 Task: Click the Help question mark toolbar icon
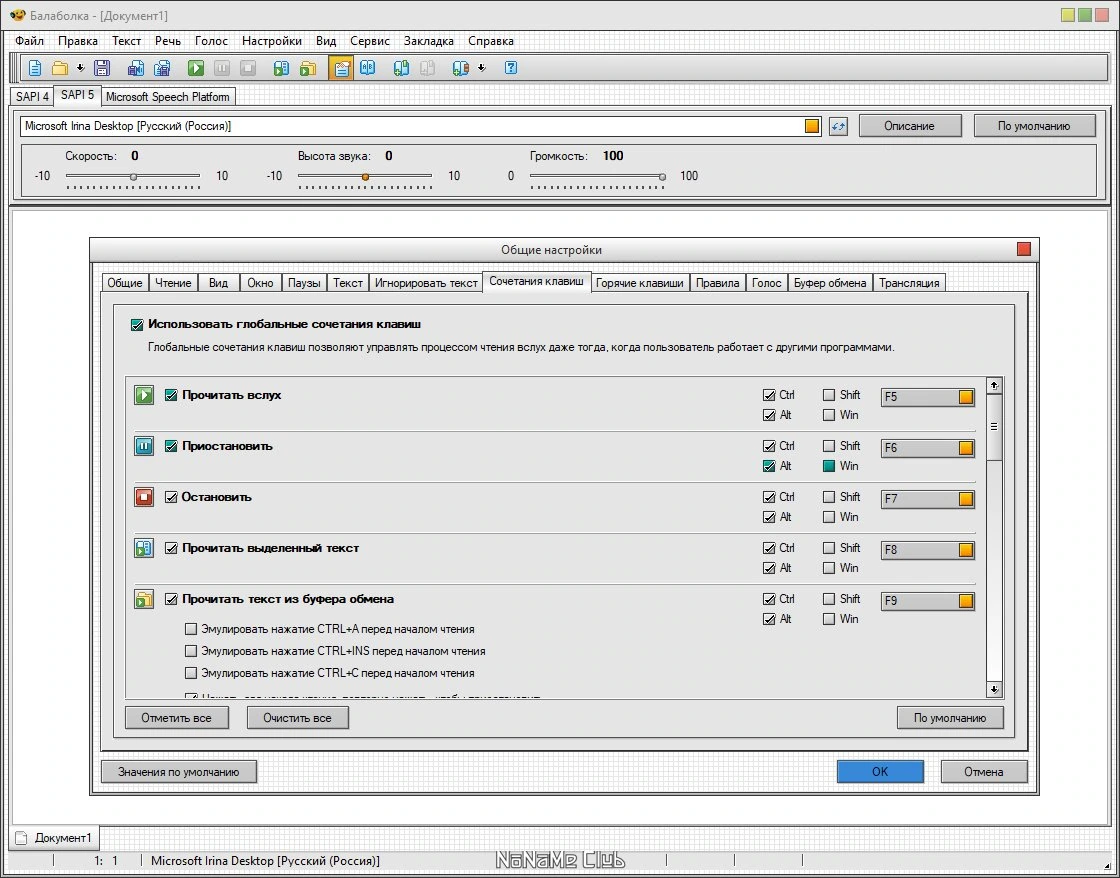pos(511,68)
